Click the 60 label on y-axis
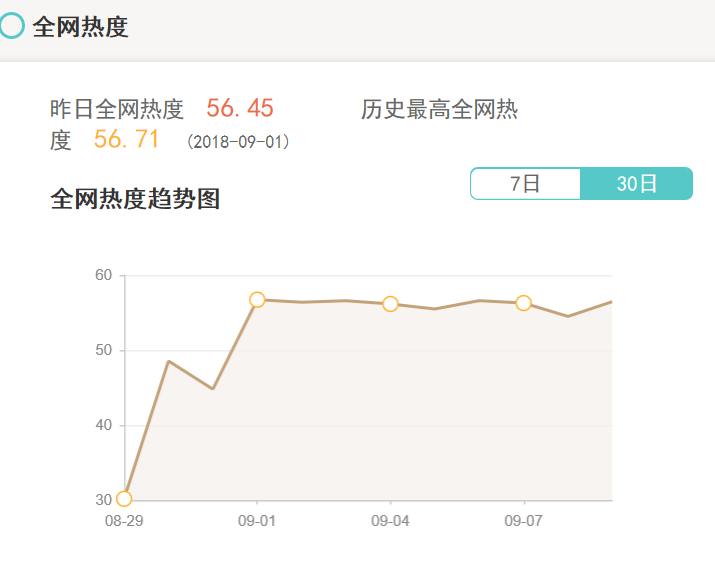This screenshot has height=575, width=715. pyautogui.click(x=104, y=275)
